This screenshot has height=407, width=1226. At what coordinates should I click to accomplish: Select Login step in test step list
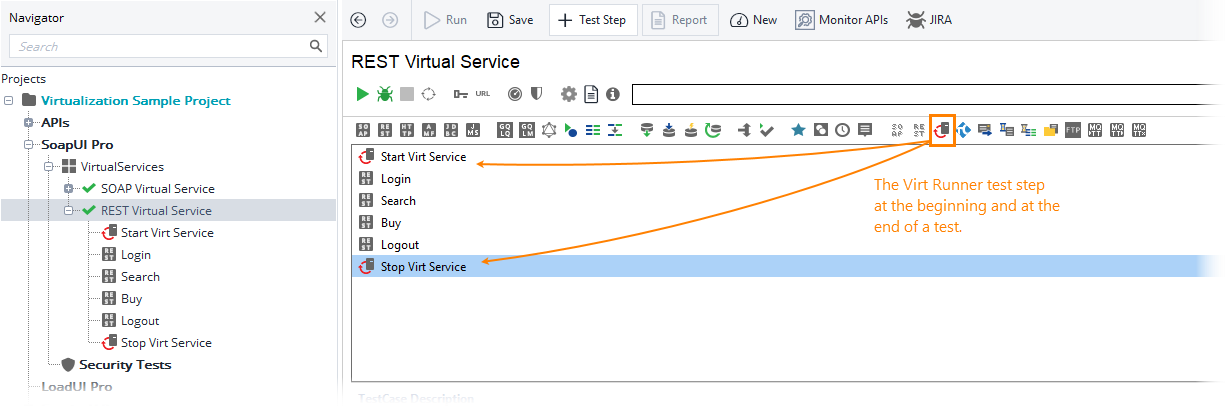coord(396,179)
